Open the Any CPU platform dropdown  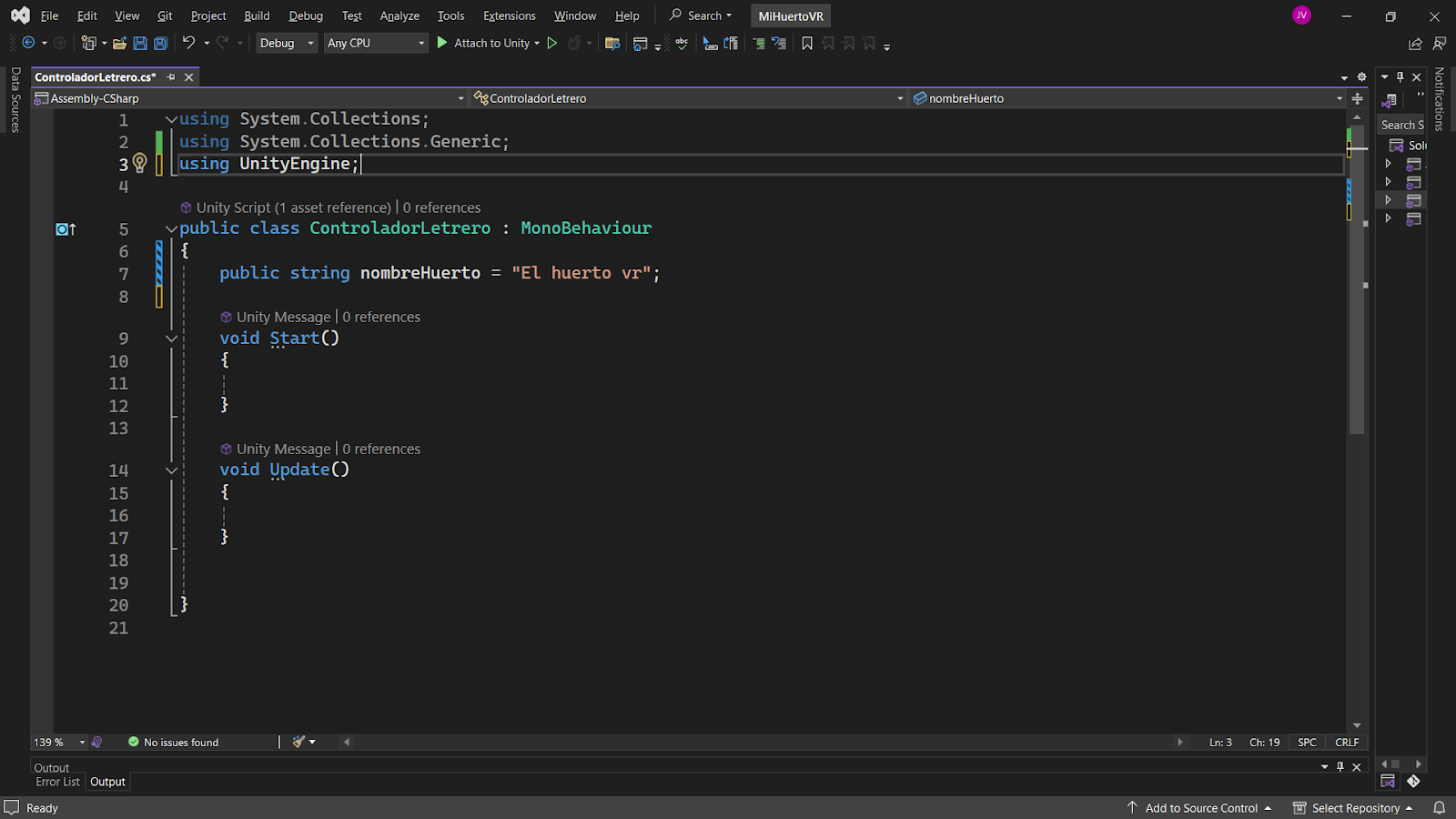pyautogui.click(x=376, y=43)
